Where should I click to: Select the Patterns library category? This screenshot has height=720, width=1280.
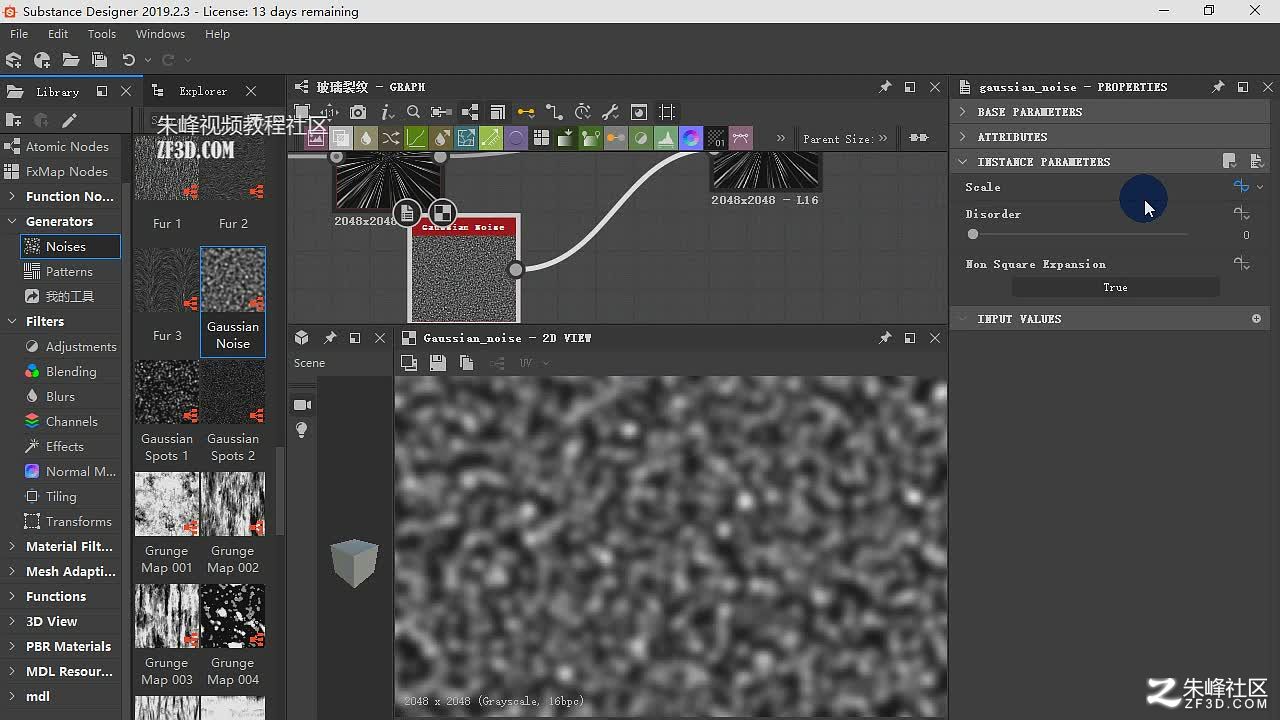coord(69,271)
